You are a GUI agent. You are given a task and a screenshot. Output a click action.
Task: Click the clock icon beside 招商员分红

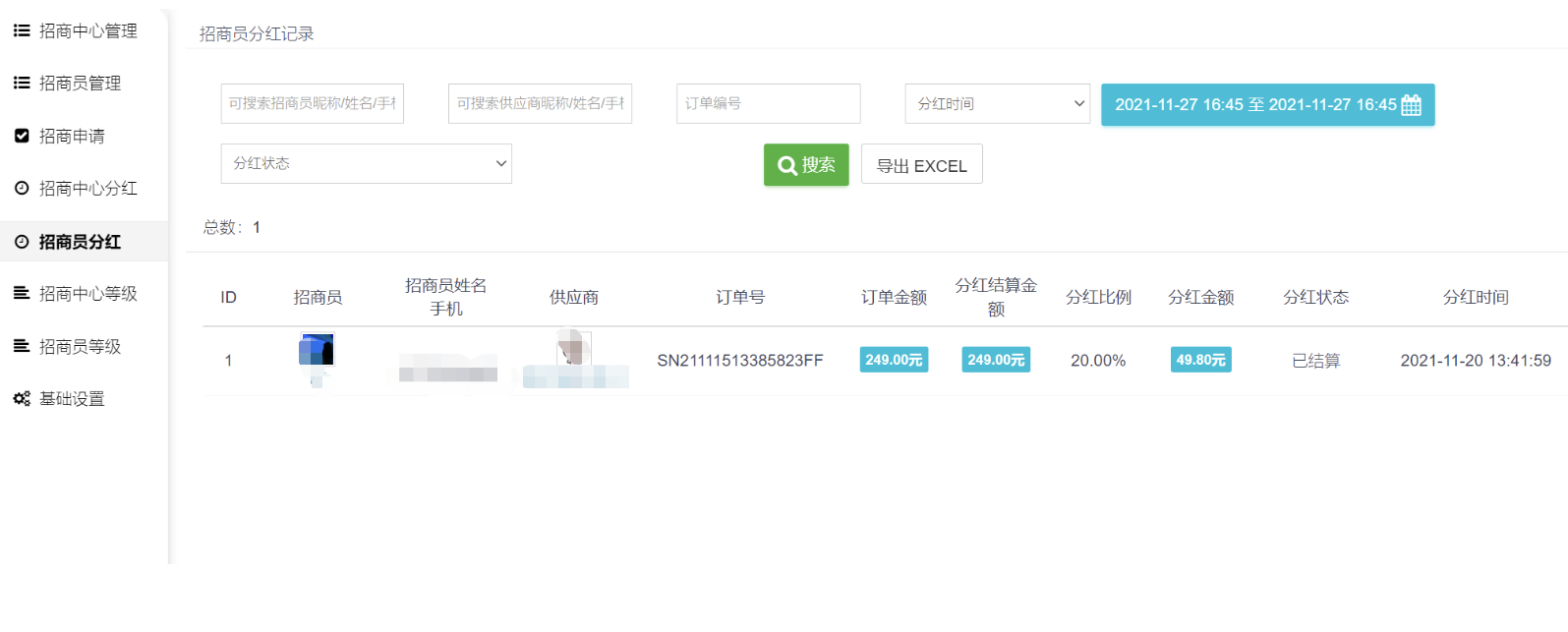click(x=21, y=241)
